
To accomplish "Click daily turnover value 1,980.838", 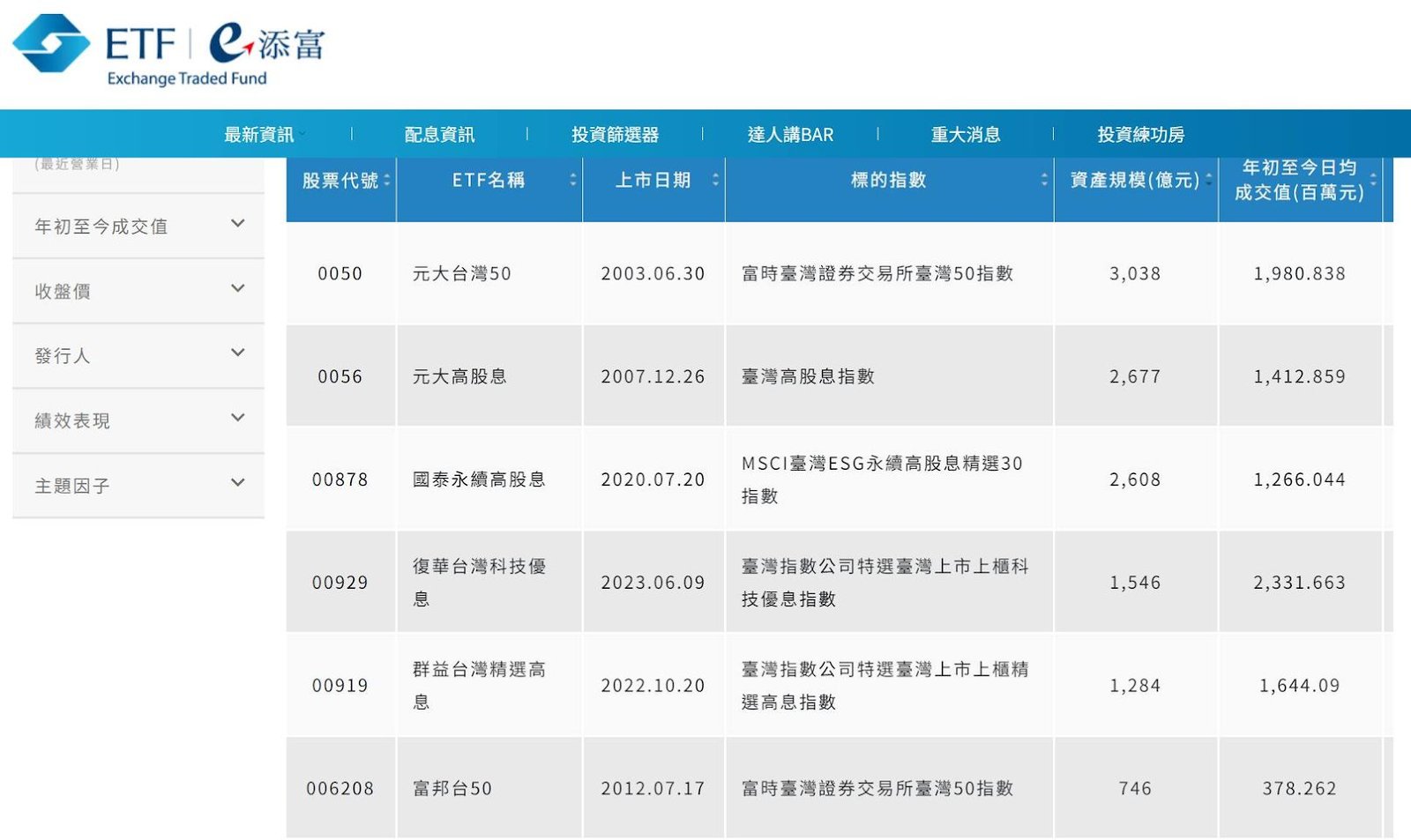I will [x=1300, y=273].
